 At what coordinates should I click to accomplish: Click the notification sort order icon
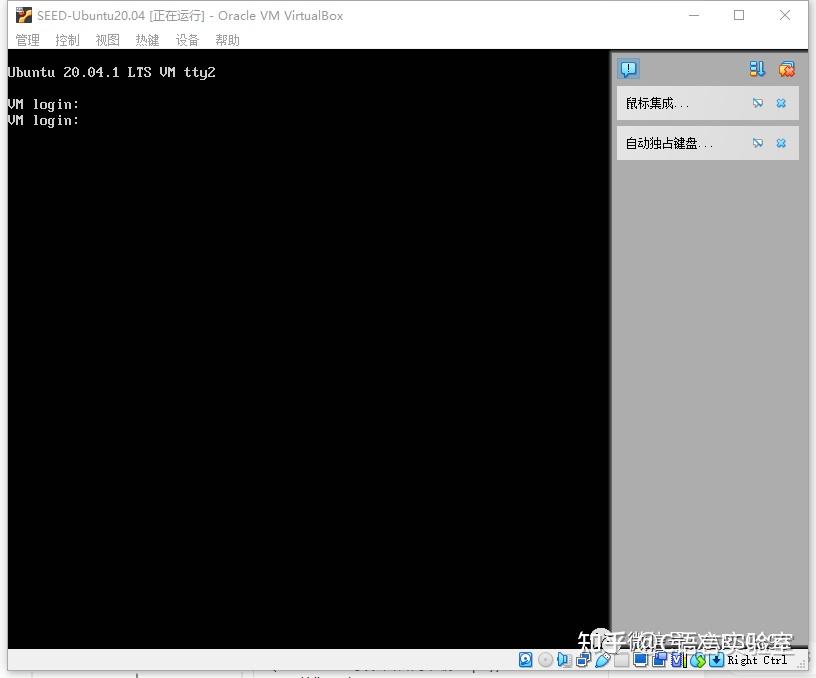coord(757,69)
